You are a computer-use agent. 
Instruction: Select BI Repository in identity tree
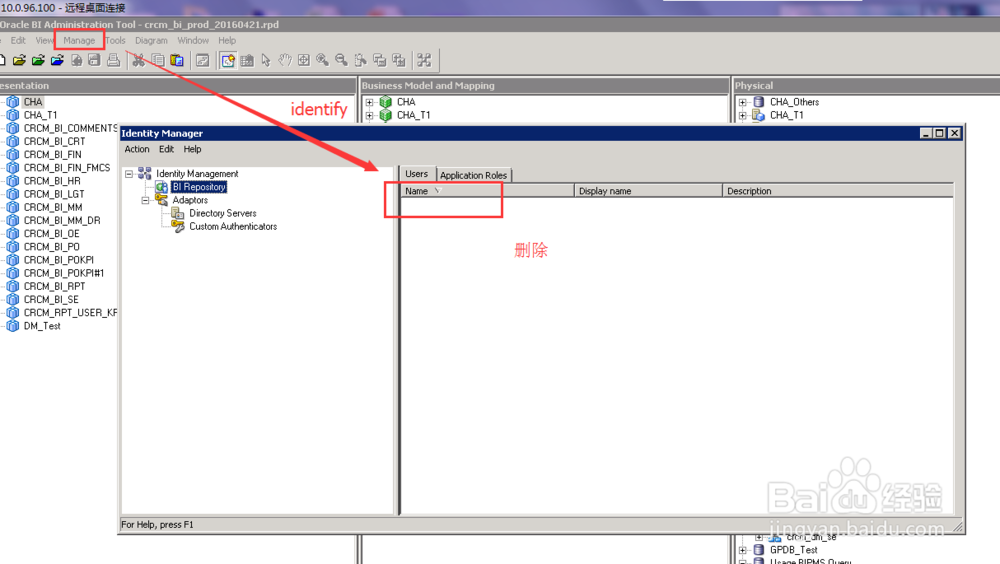[x=199, y=187]
